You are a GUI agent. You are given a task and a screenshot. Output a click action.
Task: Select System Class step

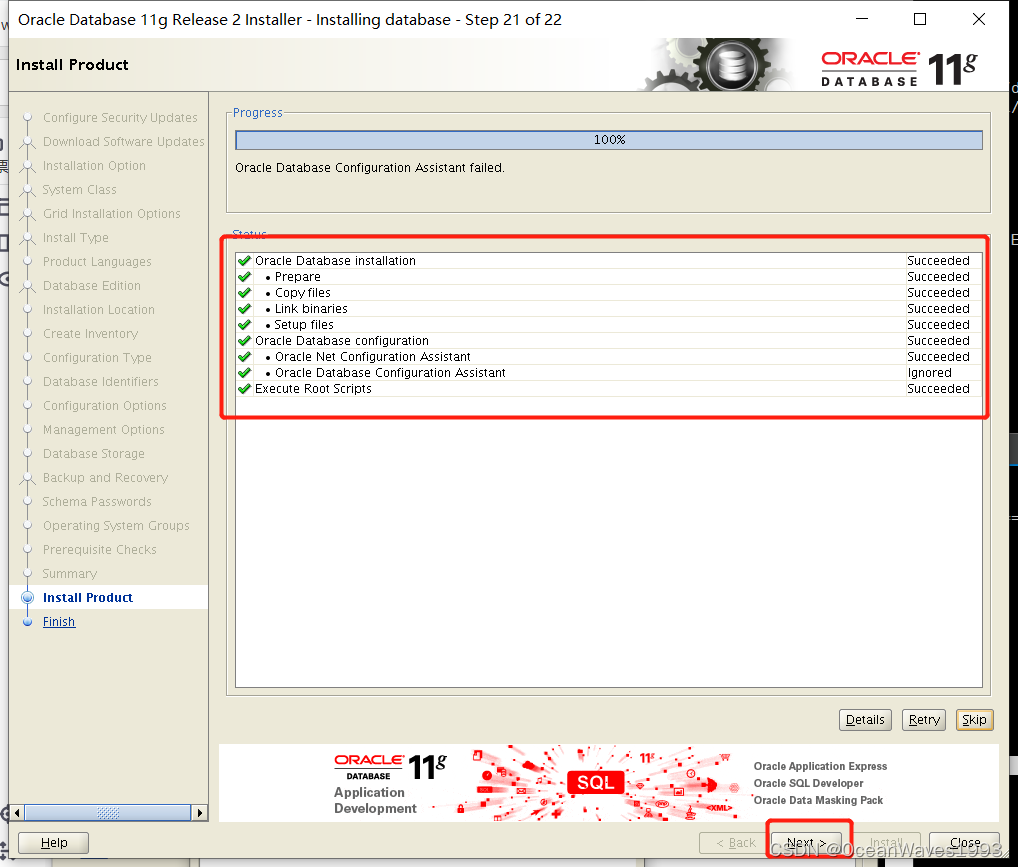(x=79, y=190)
